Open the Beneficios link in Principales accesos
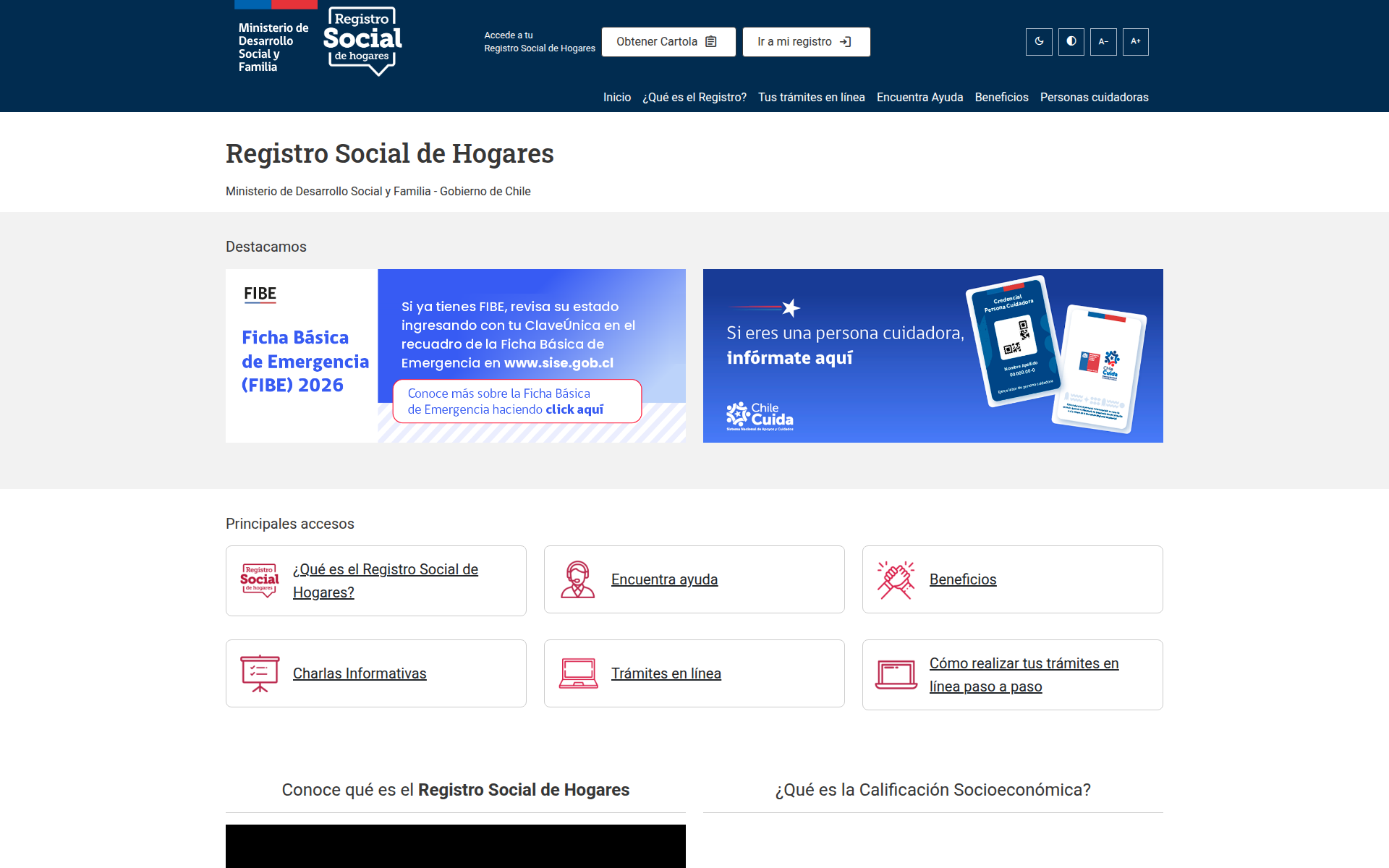1389x868 pixels. [x=963, y=579]
